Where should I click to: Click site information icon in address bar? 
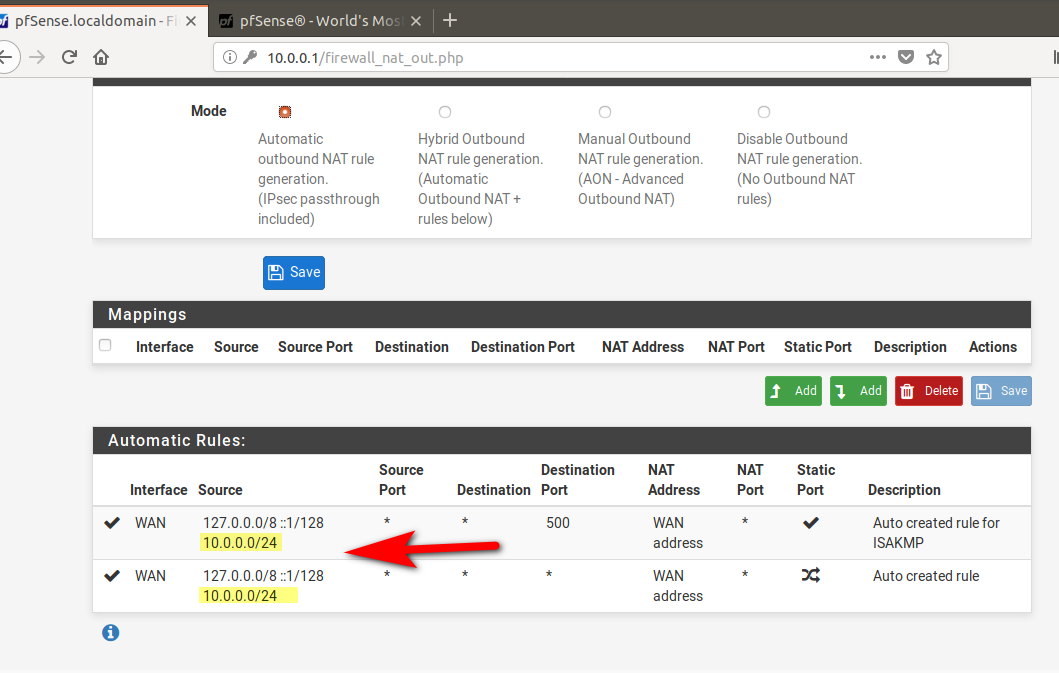(x=230, y=57)
